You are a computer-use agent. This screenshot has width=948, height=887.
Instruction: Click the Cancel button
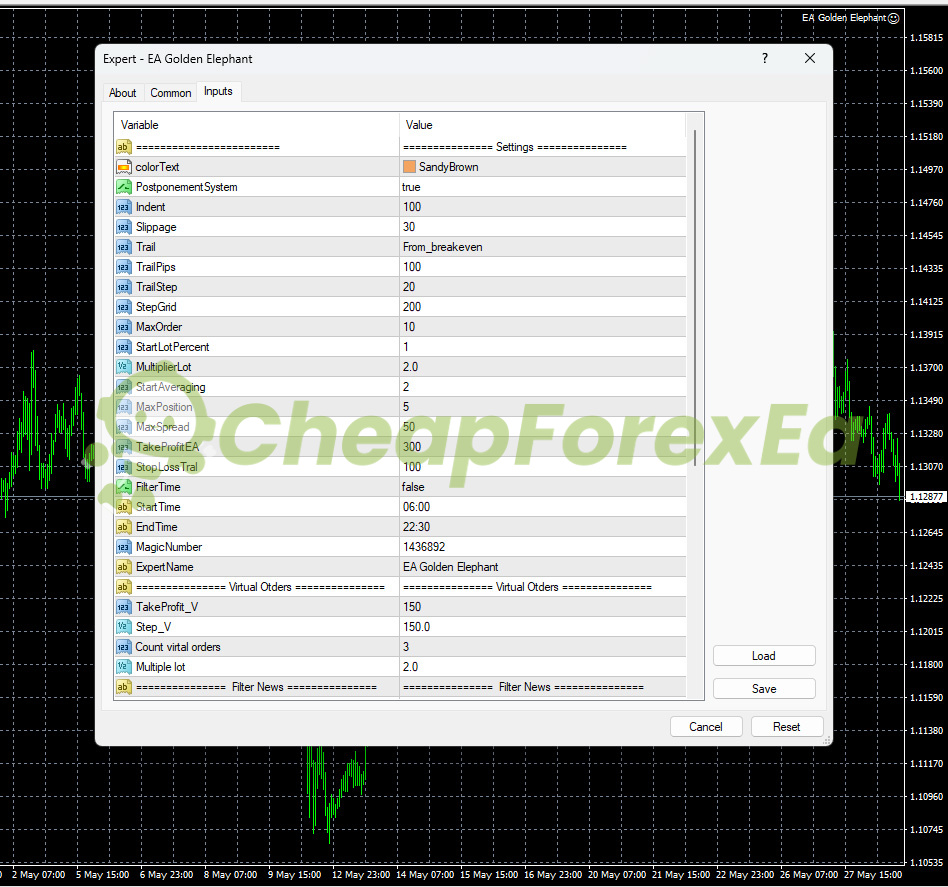[706, 726]
